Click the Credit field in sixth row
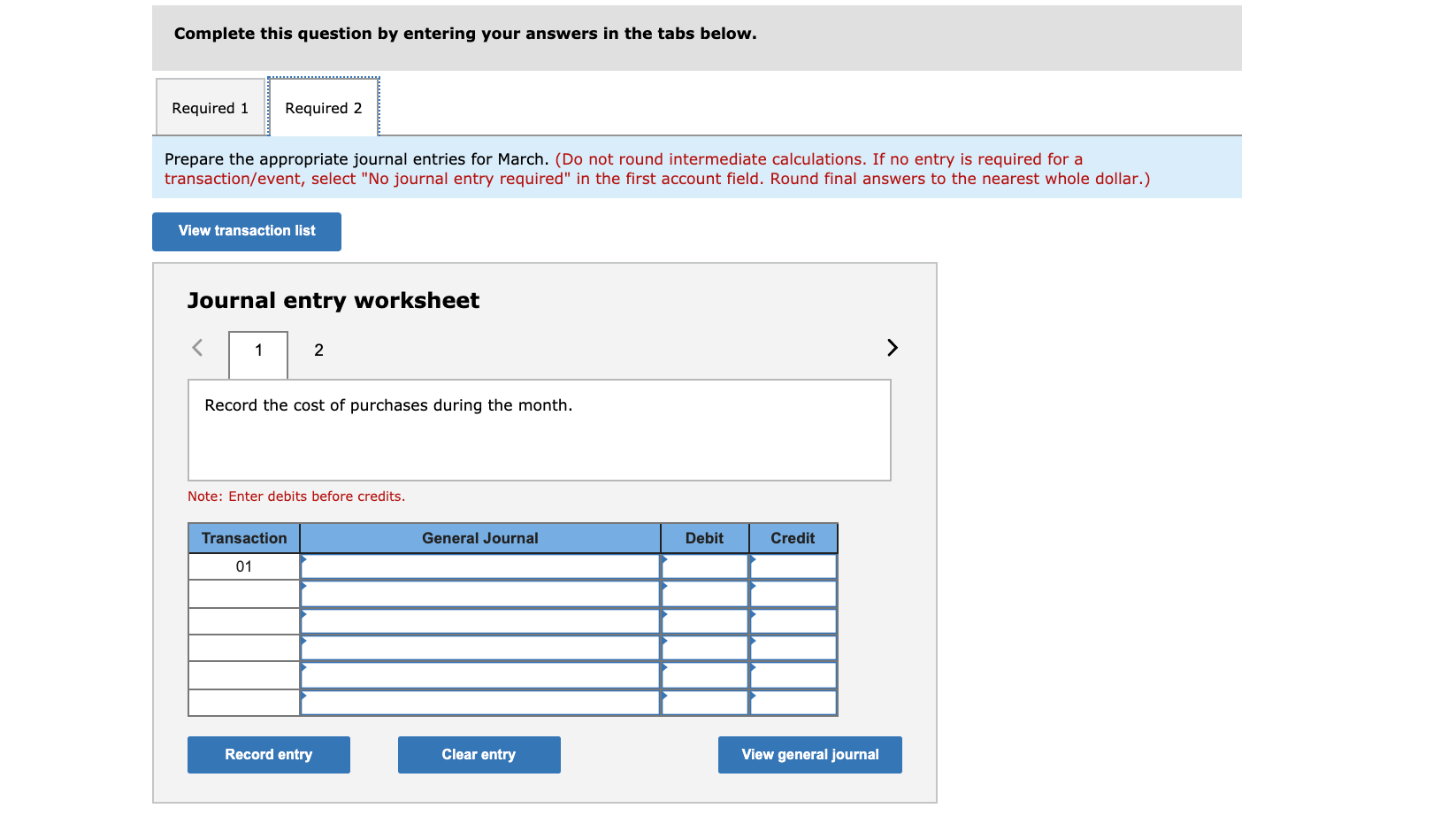Viewport: 1456px width, 839px height. pos(793,703)
